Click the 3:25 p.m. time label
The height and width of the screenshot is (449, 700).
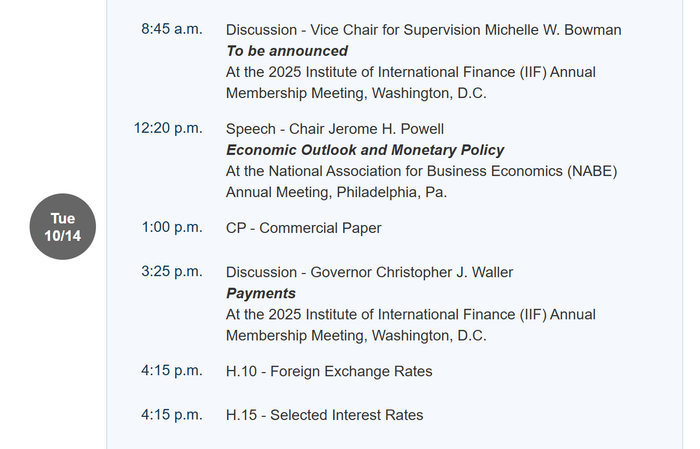coord(171,271)
